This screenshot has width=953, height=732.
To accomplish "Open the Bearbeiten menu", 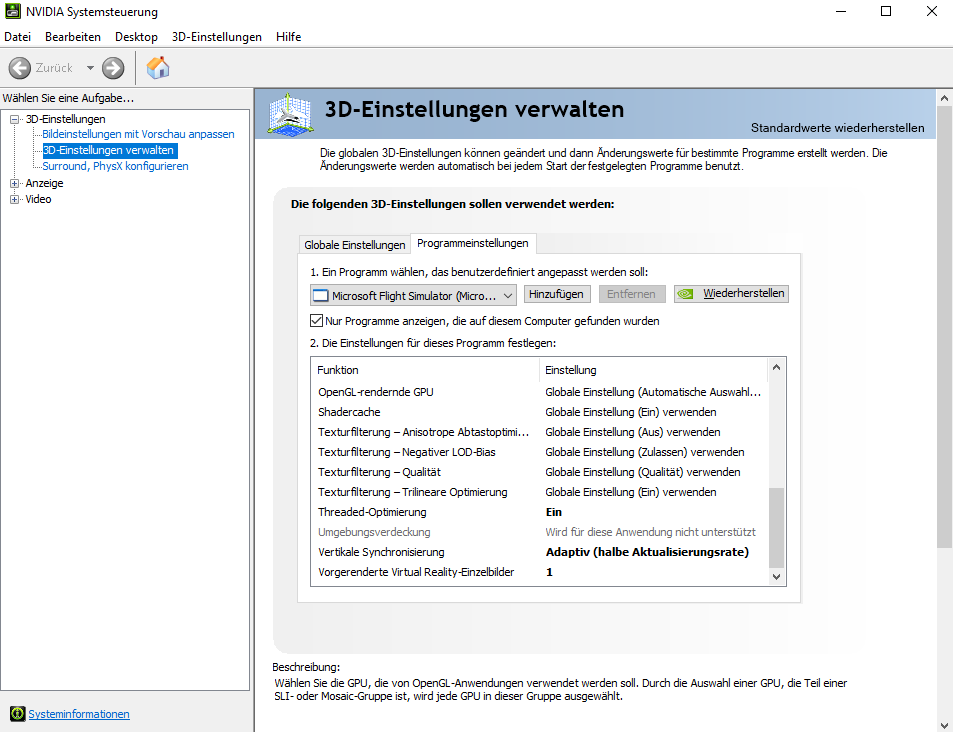I will 73,37.
